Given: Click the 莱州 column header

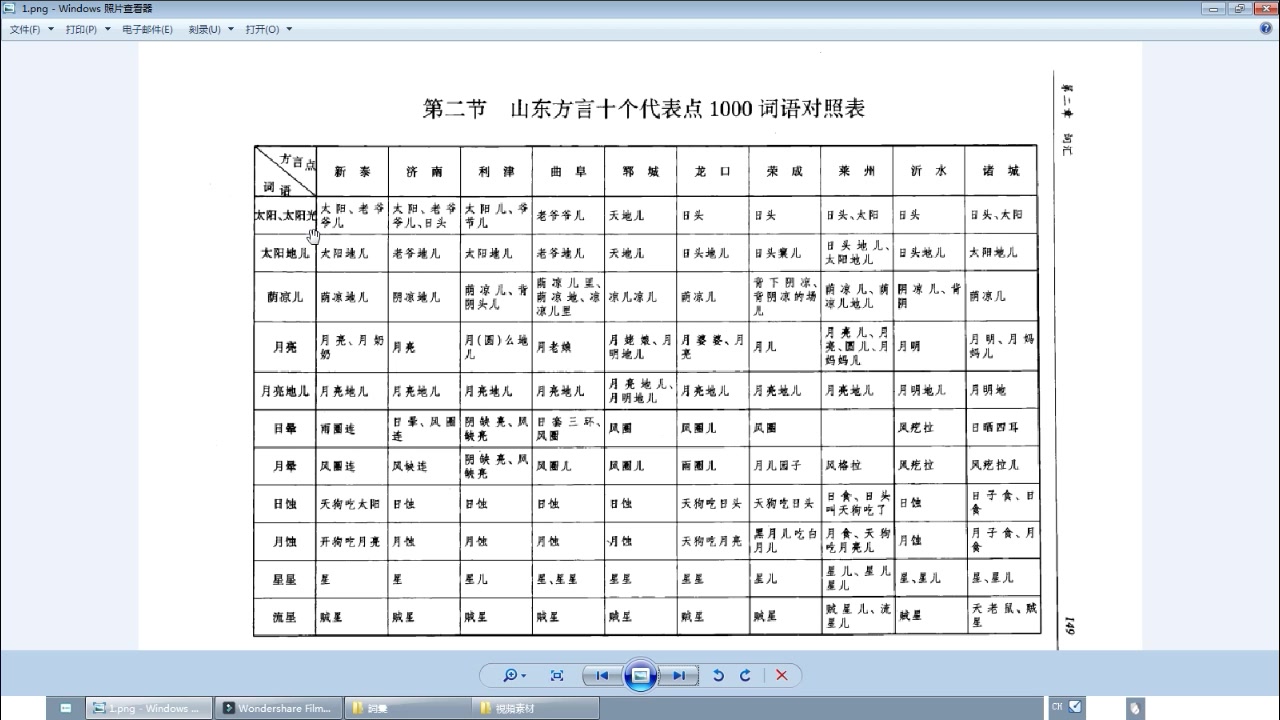Looking at the screenshot, I should (857, 172).
